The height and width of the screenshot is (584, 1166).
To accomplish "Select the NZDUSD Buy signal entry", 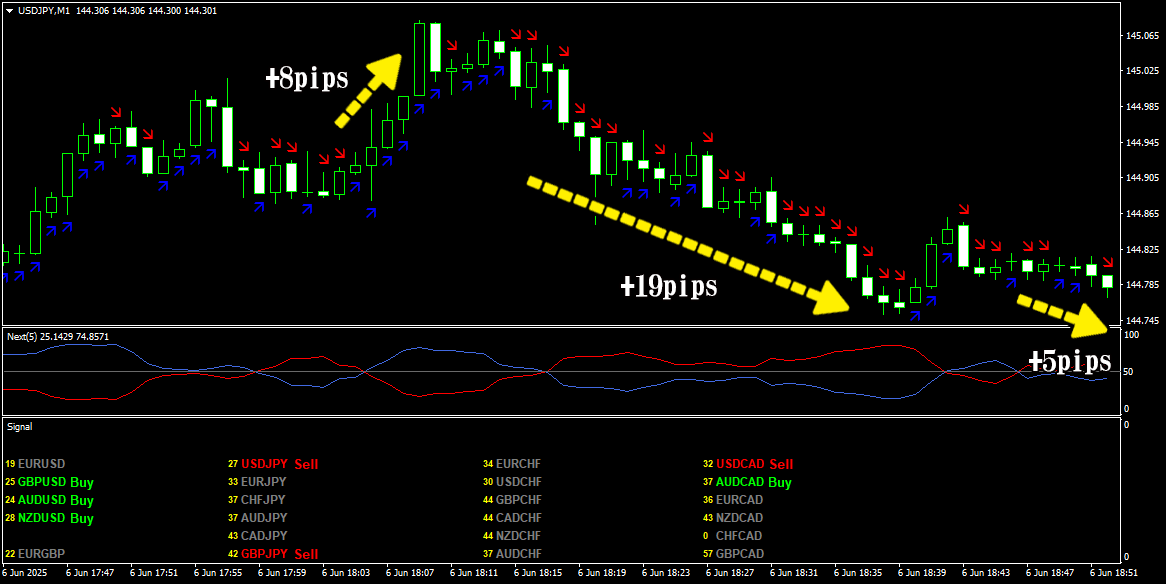I will [49, 518].
